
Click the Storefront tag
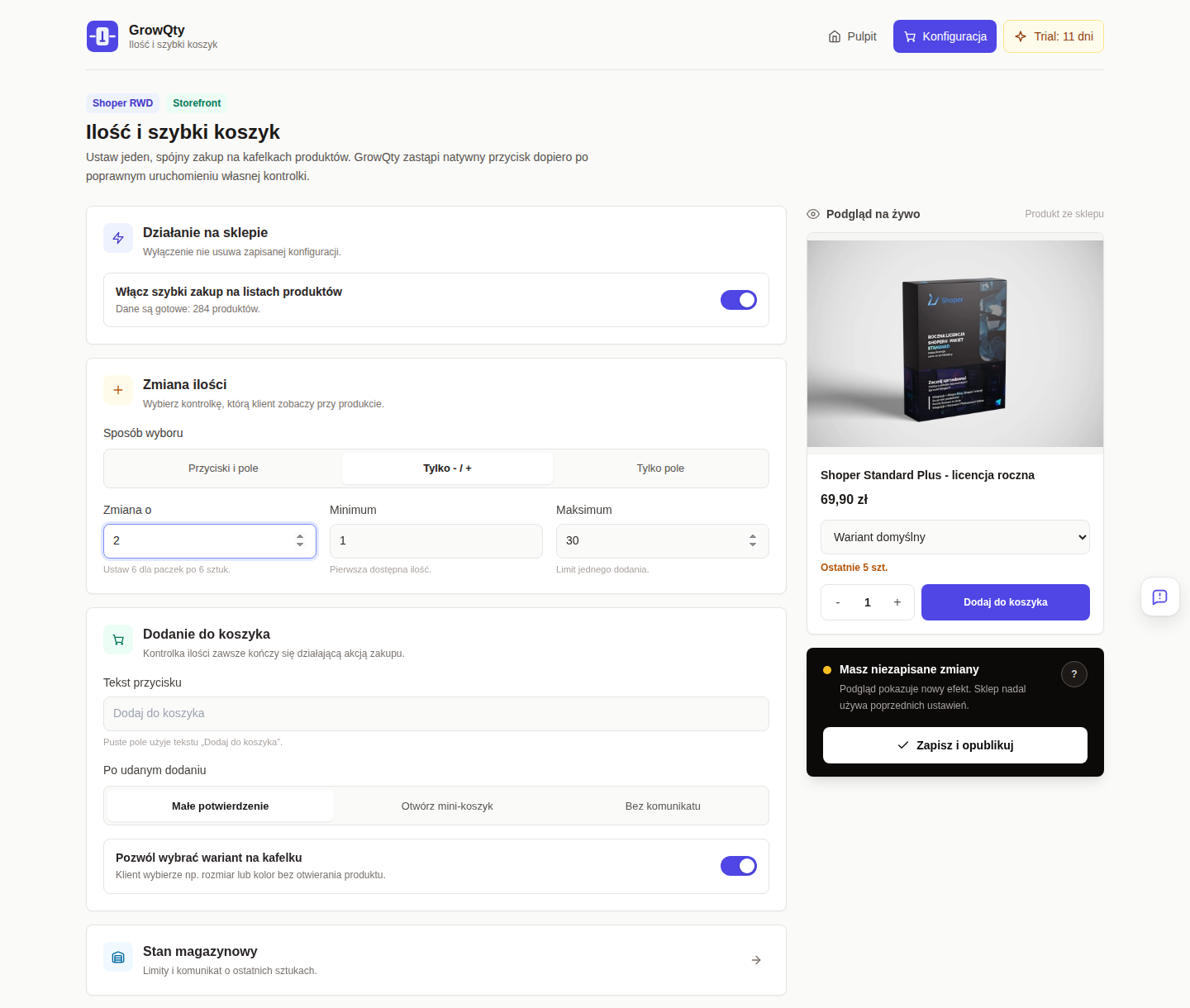(197, 103)
